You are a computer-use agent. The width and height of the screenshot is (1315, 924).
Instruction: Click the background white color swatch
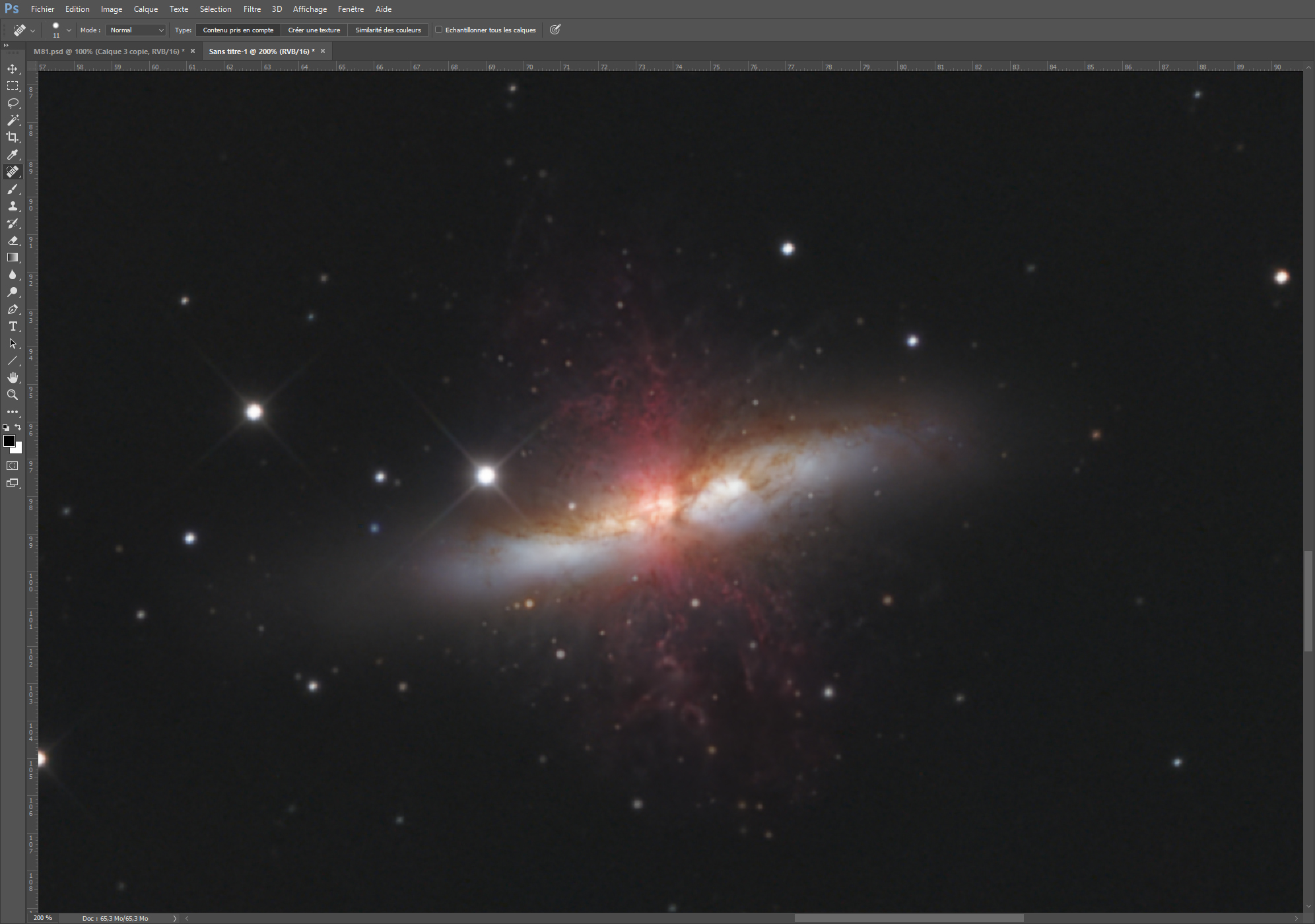(x=18, y=450)
